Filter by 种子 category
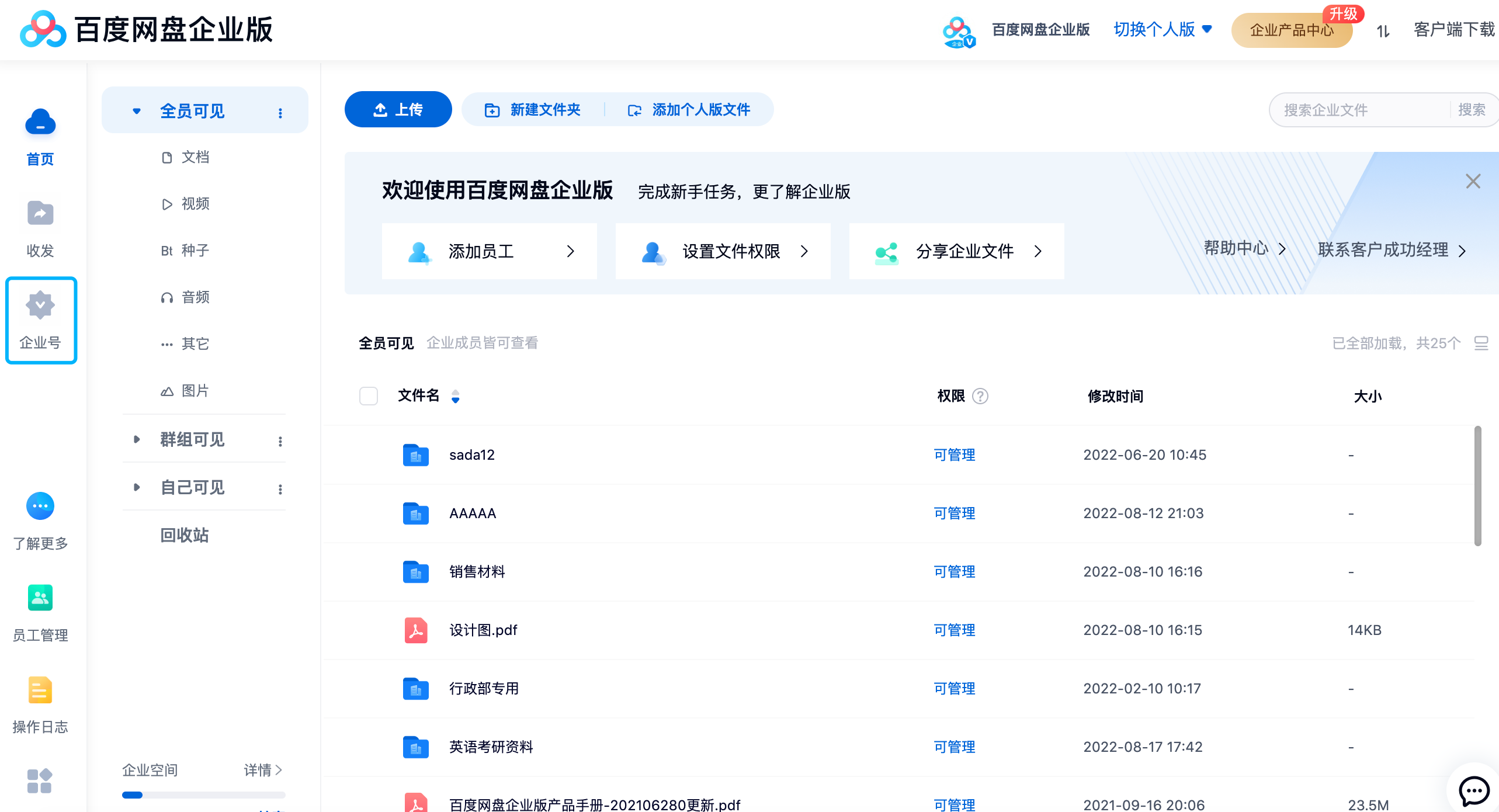Viewport: 1499px width, 812px height. pyautogui.click(x=185, y=251)
